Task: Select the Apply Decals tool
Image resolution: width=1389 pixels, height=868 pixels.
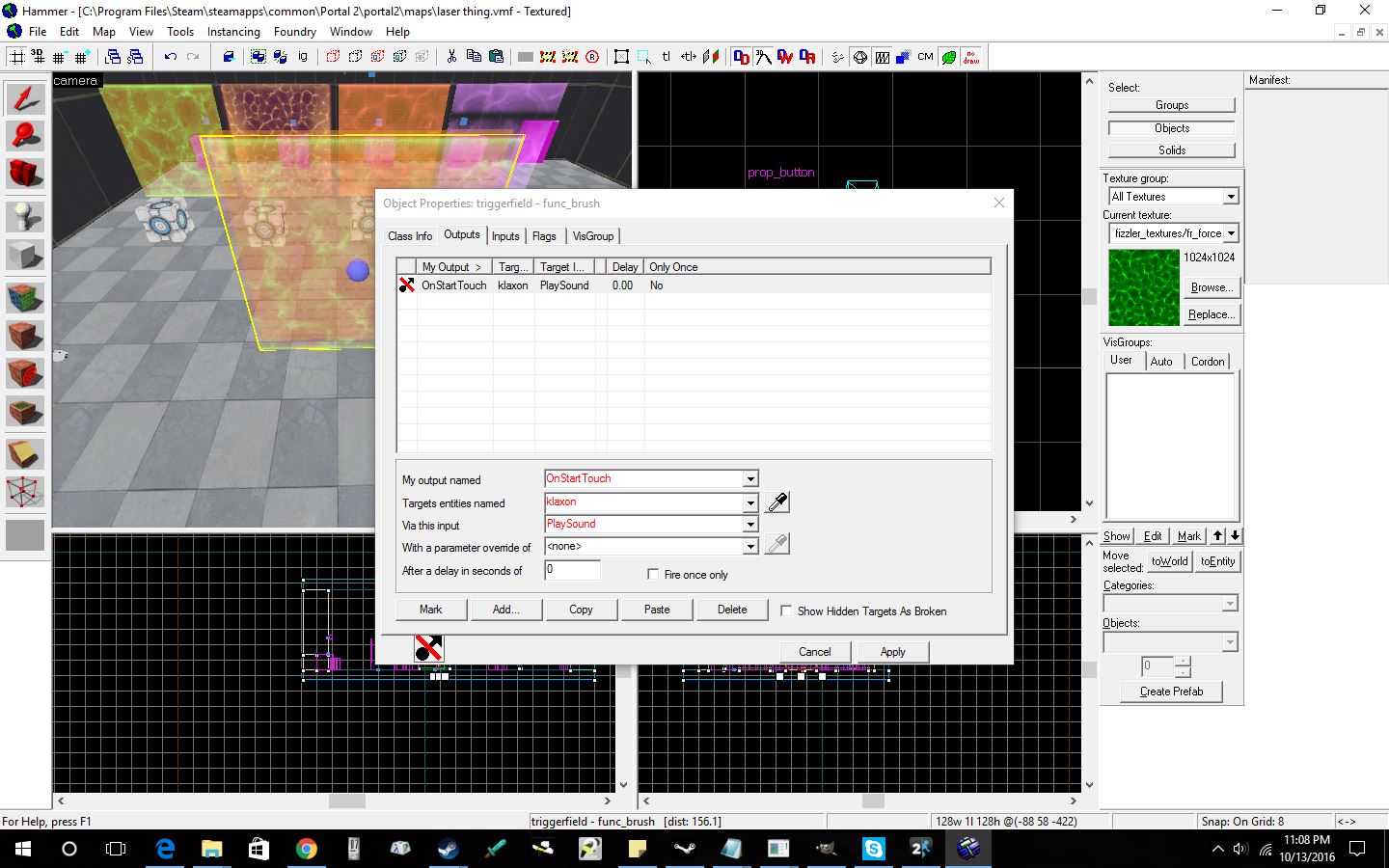Action: 25,373
